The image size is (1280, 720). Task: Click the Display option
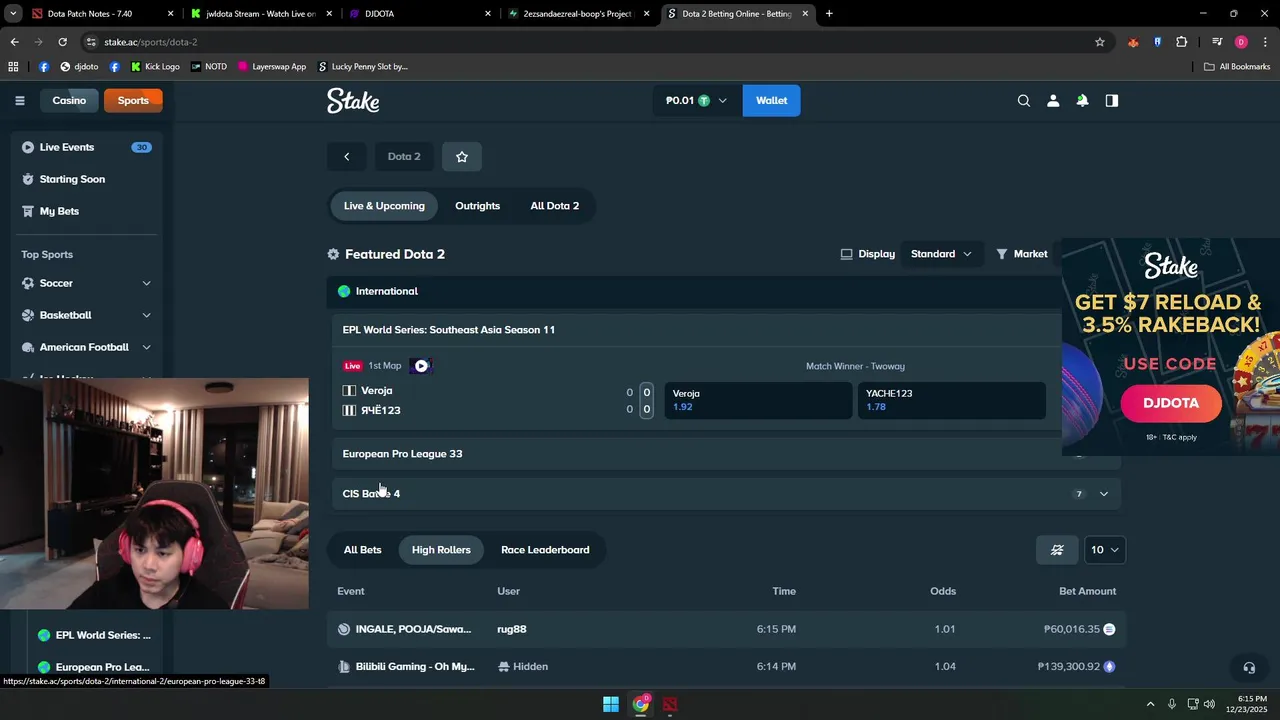tap(867, 254)
